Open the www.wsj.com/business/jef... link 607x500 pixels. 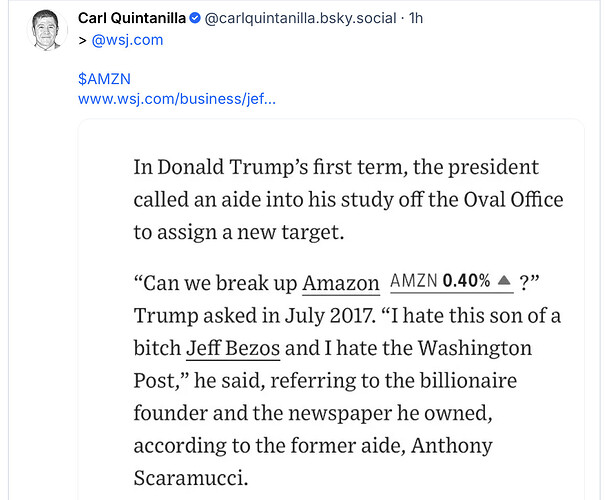pyautogui.click(x=177, y=99)
